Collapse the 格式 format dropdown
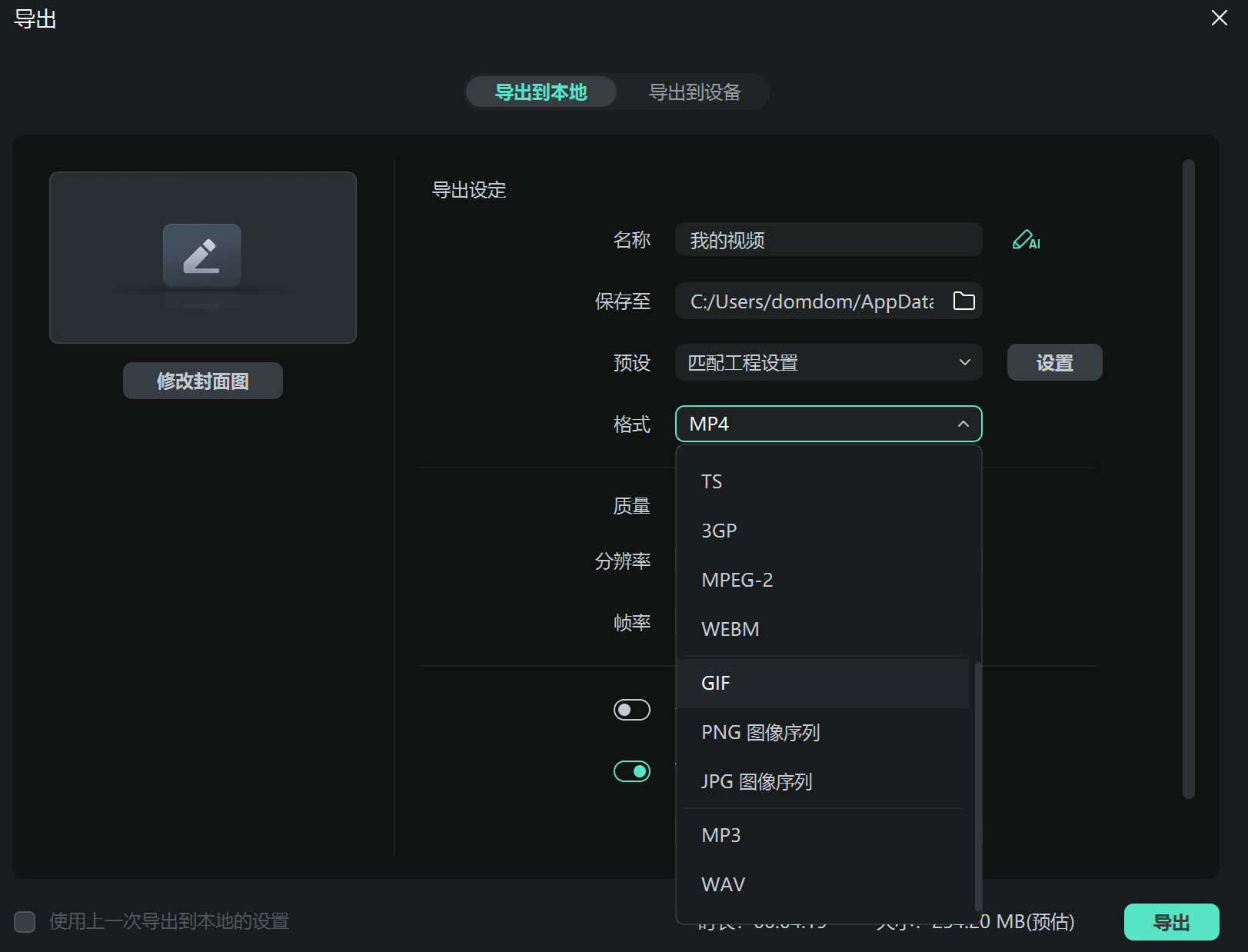Screen dimensions: 1248x952 (x=963, y=424)
